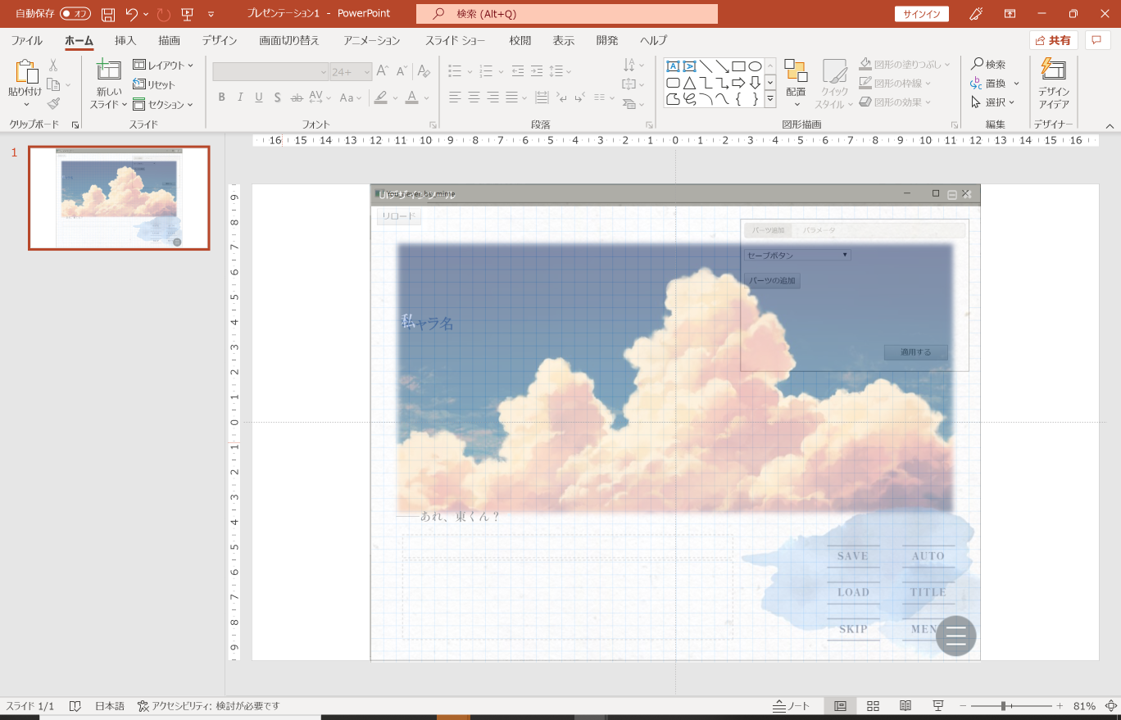Open reading view from status bar
Screen dimensions: 1121x720
click(x=905, y=706)
